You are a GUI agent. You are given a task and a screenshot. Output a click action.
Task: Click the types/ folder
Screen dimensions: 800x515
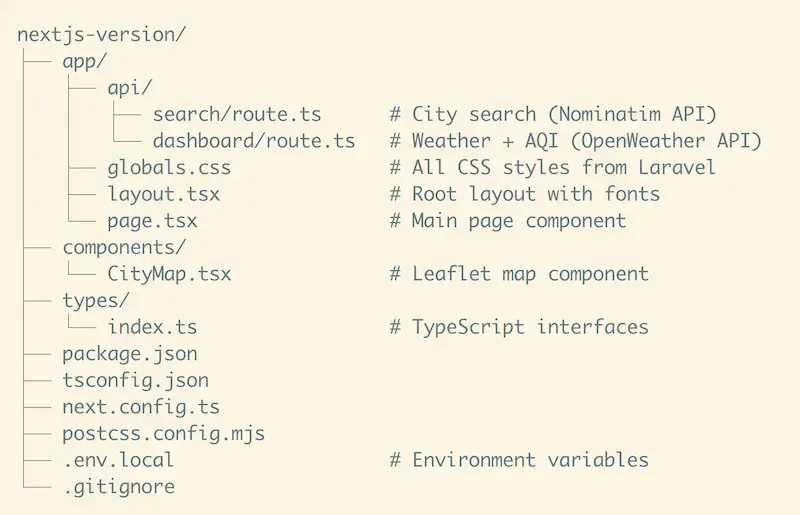(x=96, y=301)
